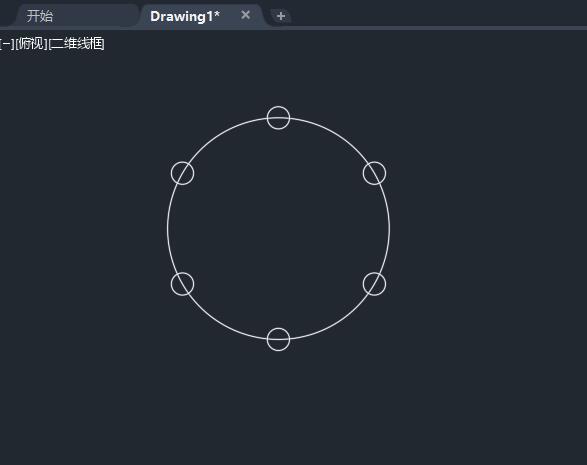
Task: Open the 二维线框 visual style menu
Action: 77,44
